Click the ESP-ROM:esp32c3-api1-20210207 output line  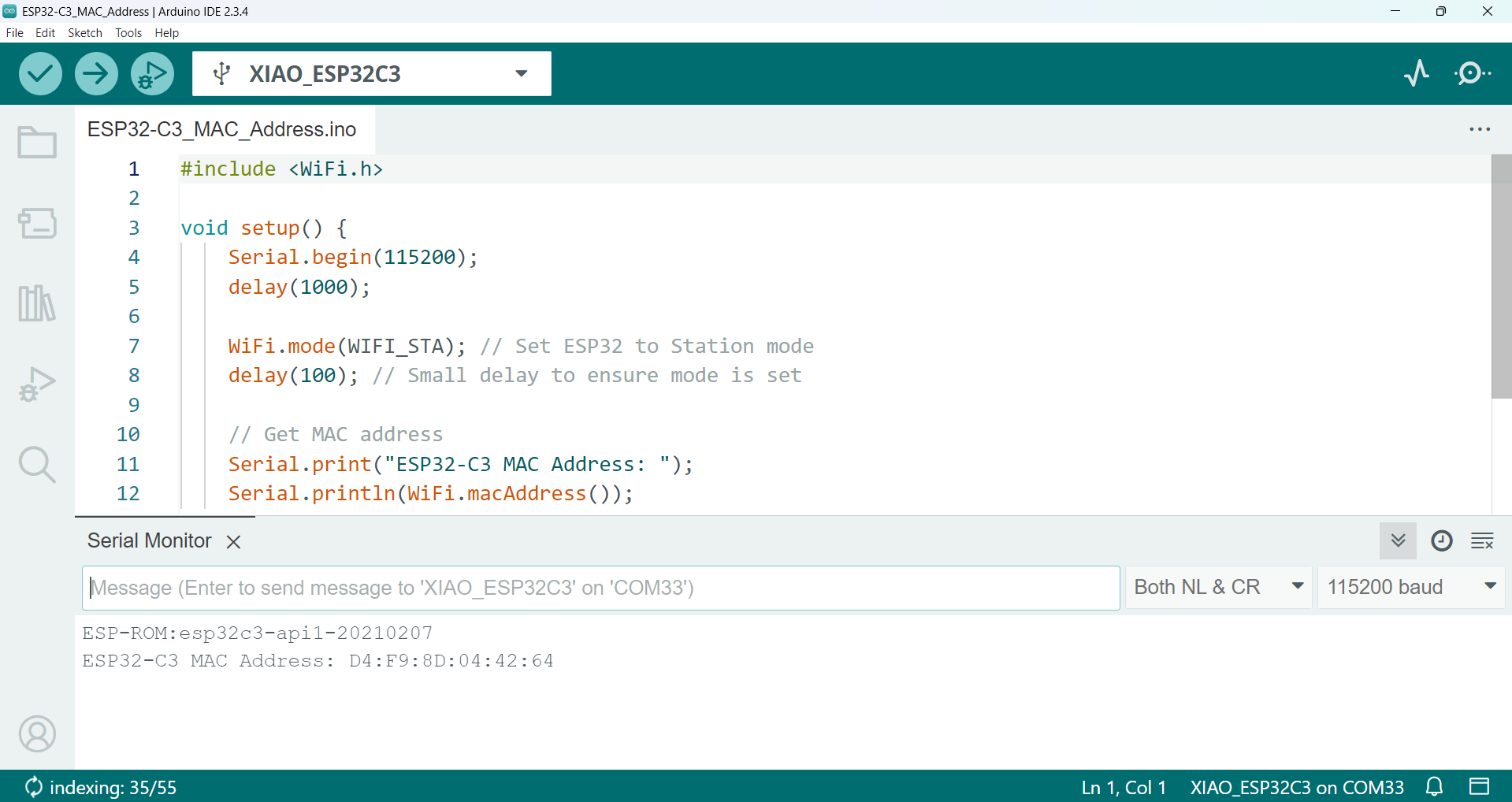pyautogui.click(x=258, y=633)
